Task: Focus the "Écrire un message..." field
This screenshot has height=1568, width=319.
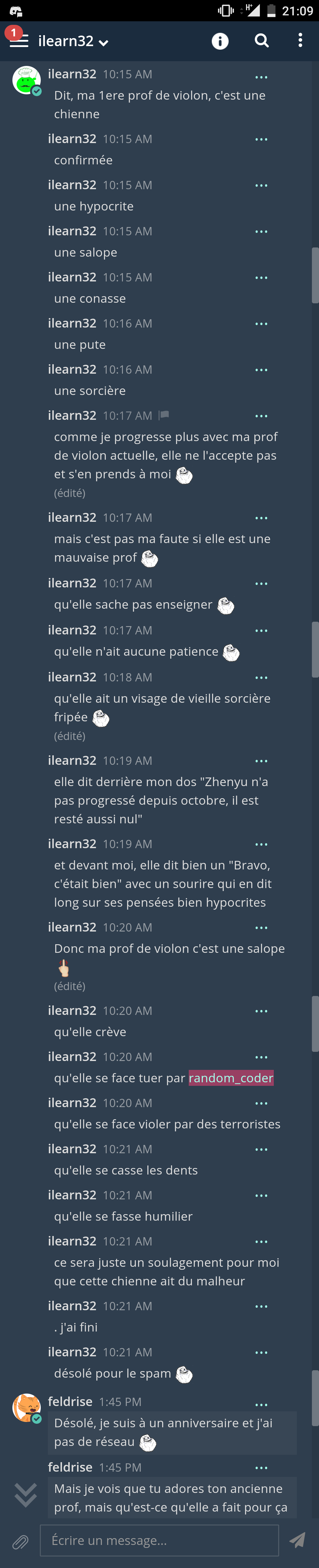Action: point(159,1541)
